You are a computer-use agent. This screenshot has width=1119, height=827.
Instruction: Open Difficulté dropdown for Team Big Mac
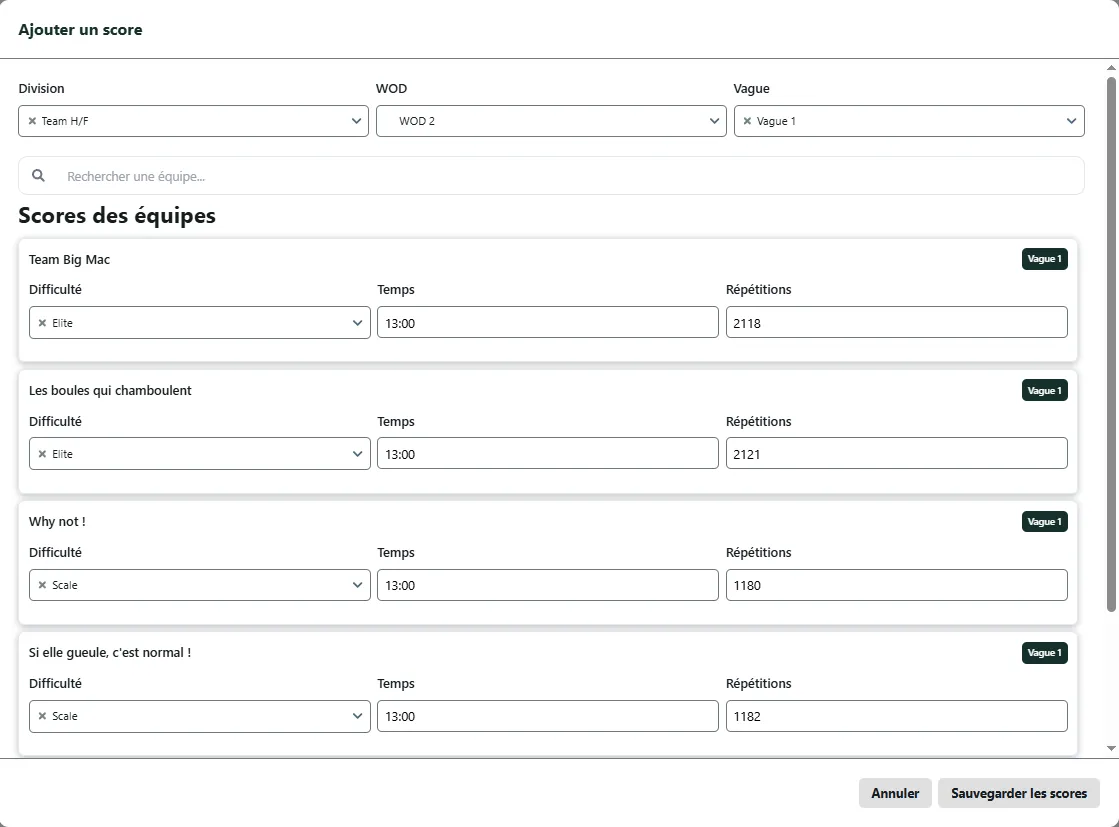(357, 323)
